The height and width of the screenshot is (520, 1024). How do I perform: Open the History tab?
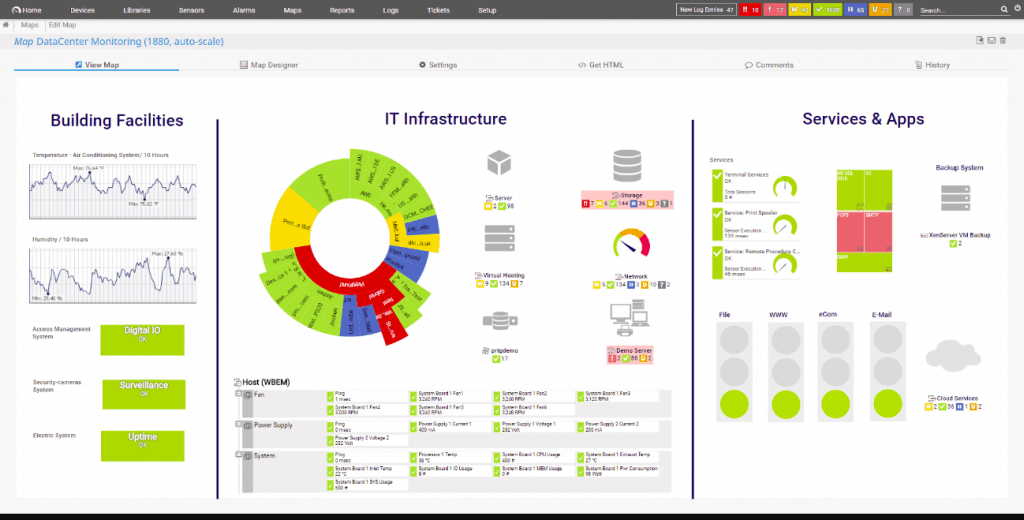pos(933,65)
